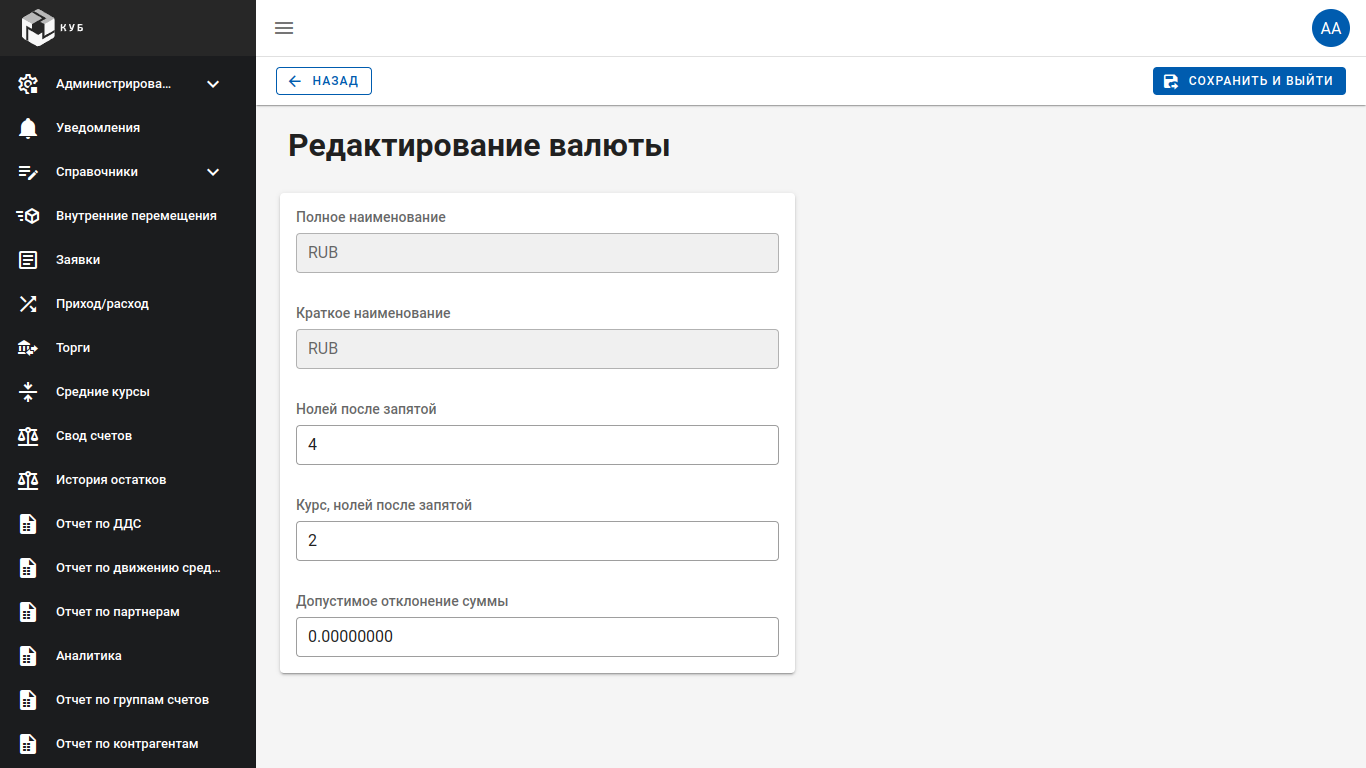Click the Полное наименование label

pos(371,217)
